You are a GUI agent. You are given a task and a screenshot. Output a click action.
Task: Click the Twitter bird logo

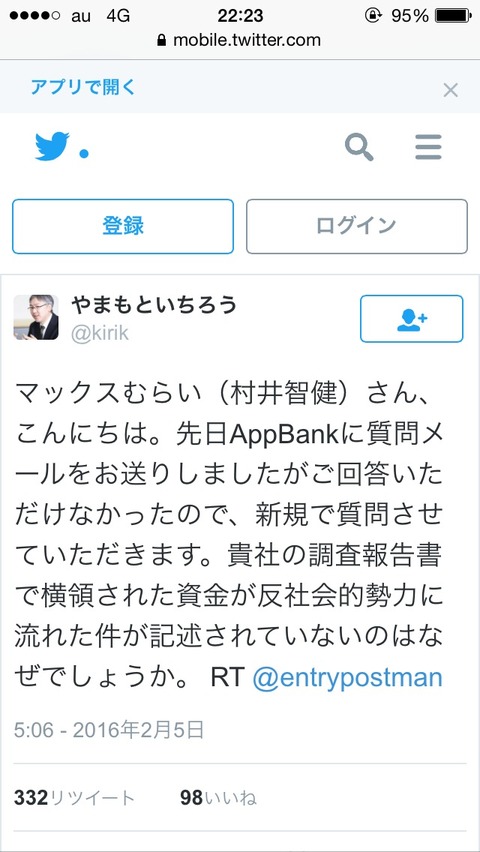click(x=52, y=147)
